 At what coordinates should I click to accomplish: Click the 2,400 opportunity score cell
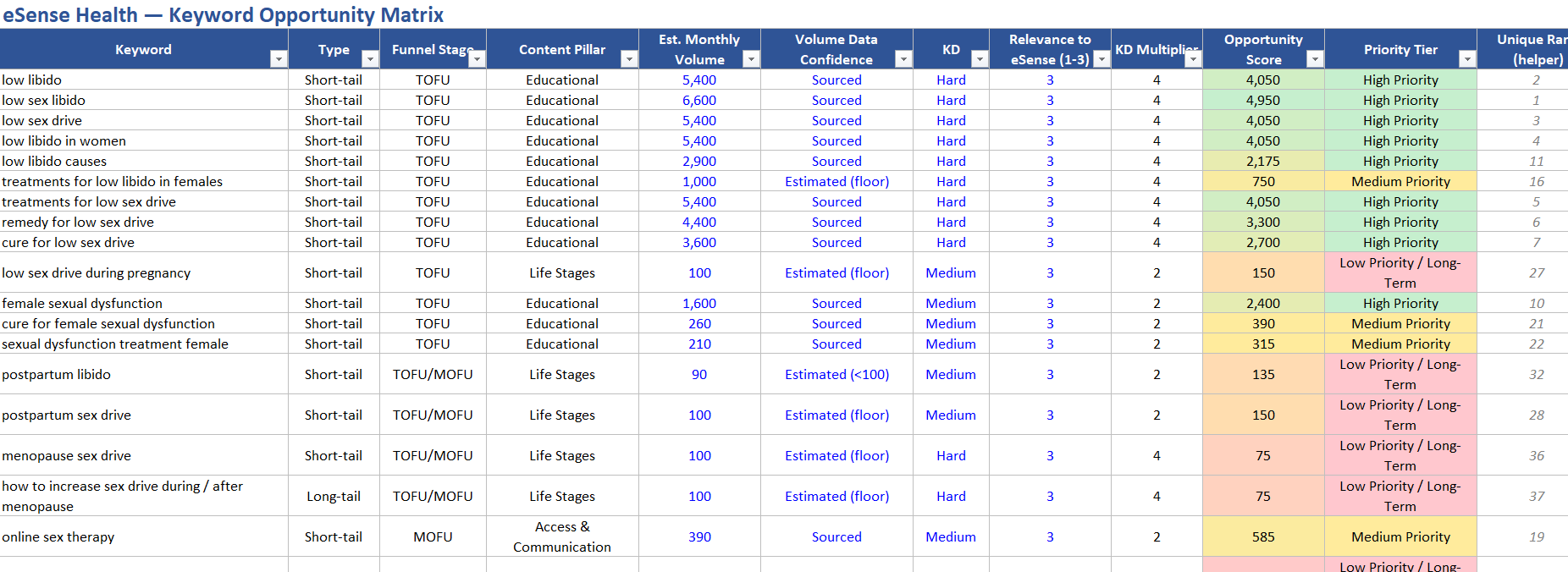[1263, 303]
